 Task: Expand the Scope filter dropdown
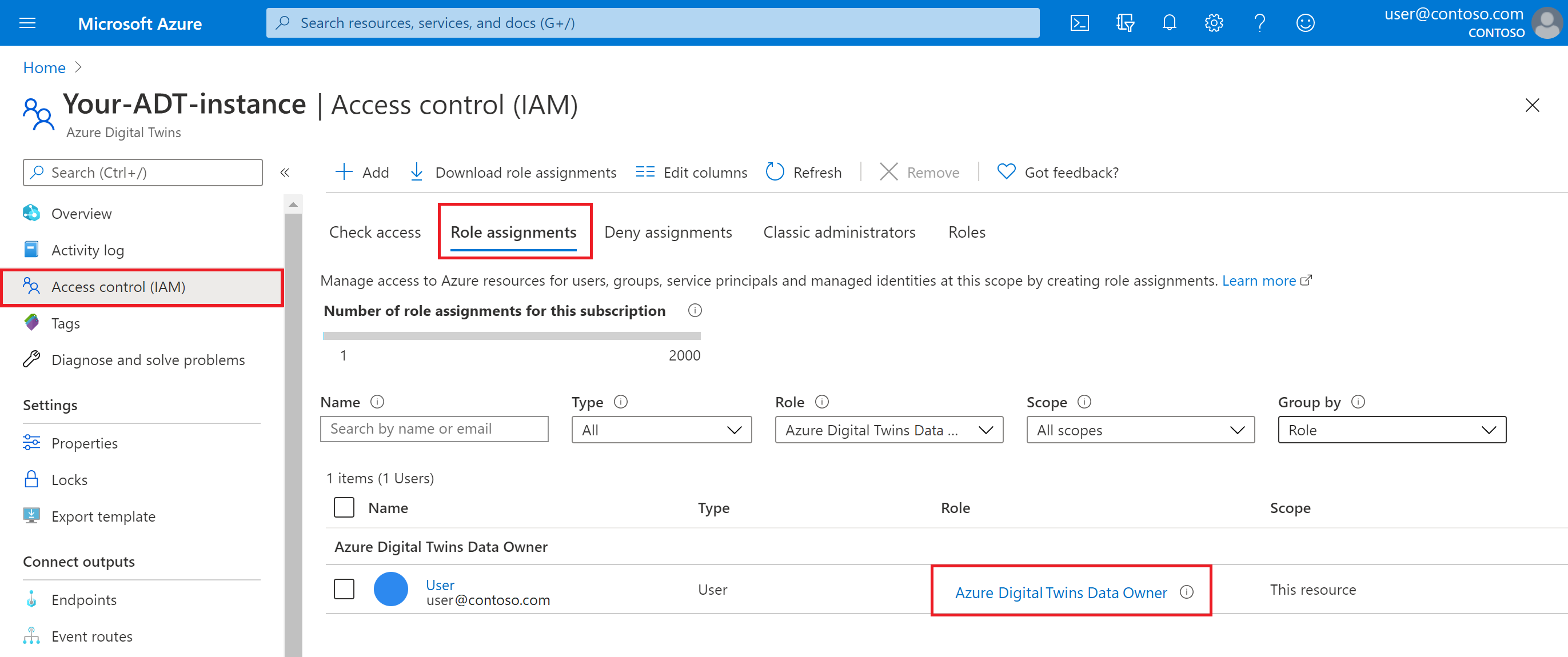pyautogui.click(x=1140, y=430)
